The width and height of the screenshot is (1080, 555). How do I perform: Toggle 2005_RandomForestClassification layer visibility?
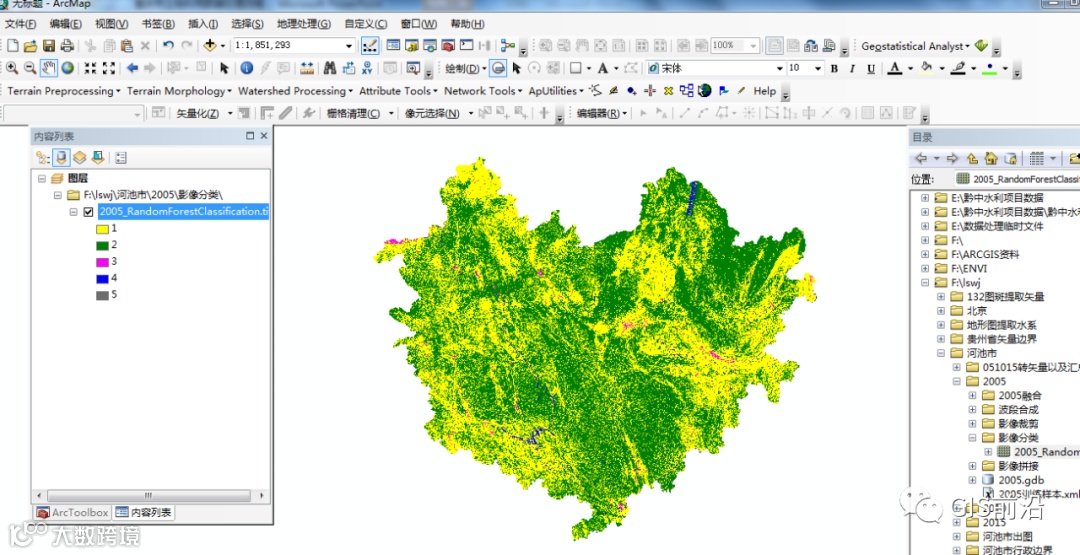click(88, 212)
